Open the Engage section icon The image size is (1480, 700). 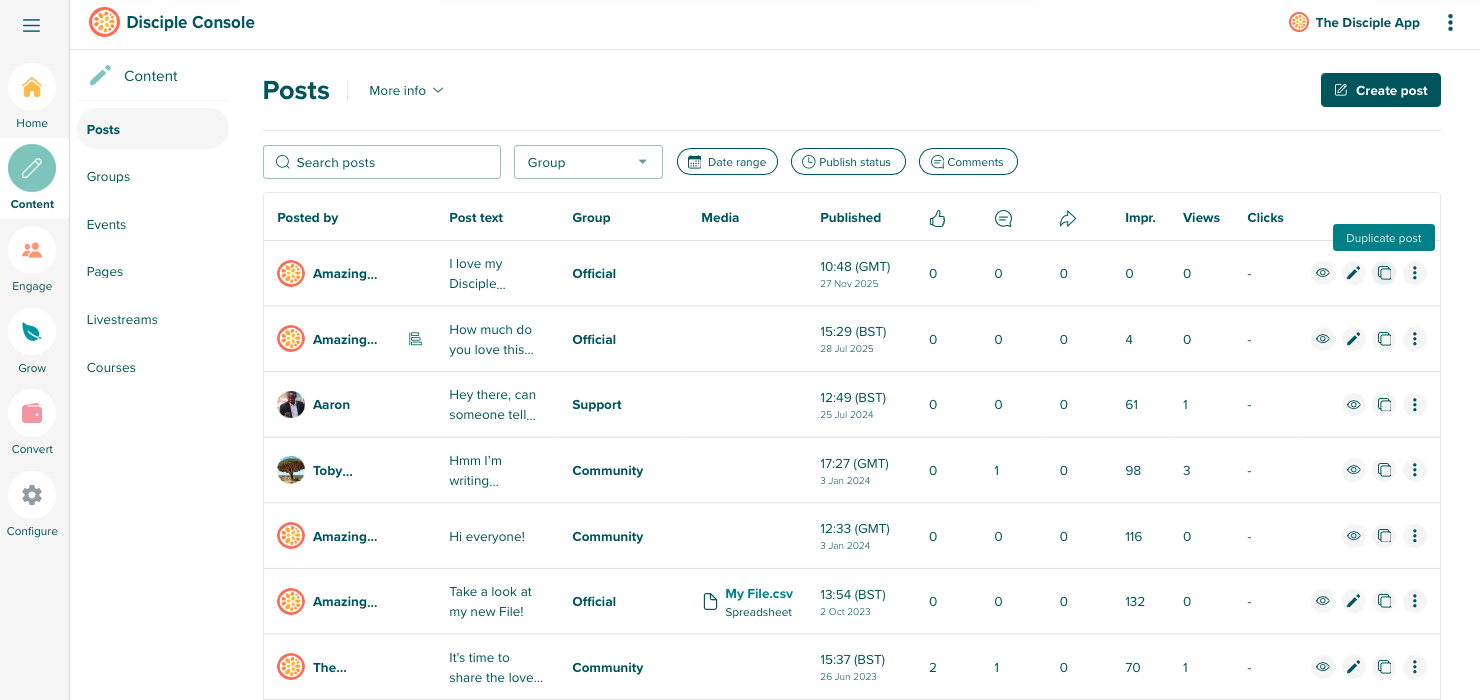(32, 251)
